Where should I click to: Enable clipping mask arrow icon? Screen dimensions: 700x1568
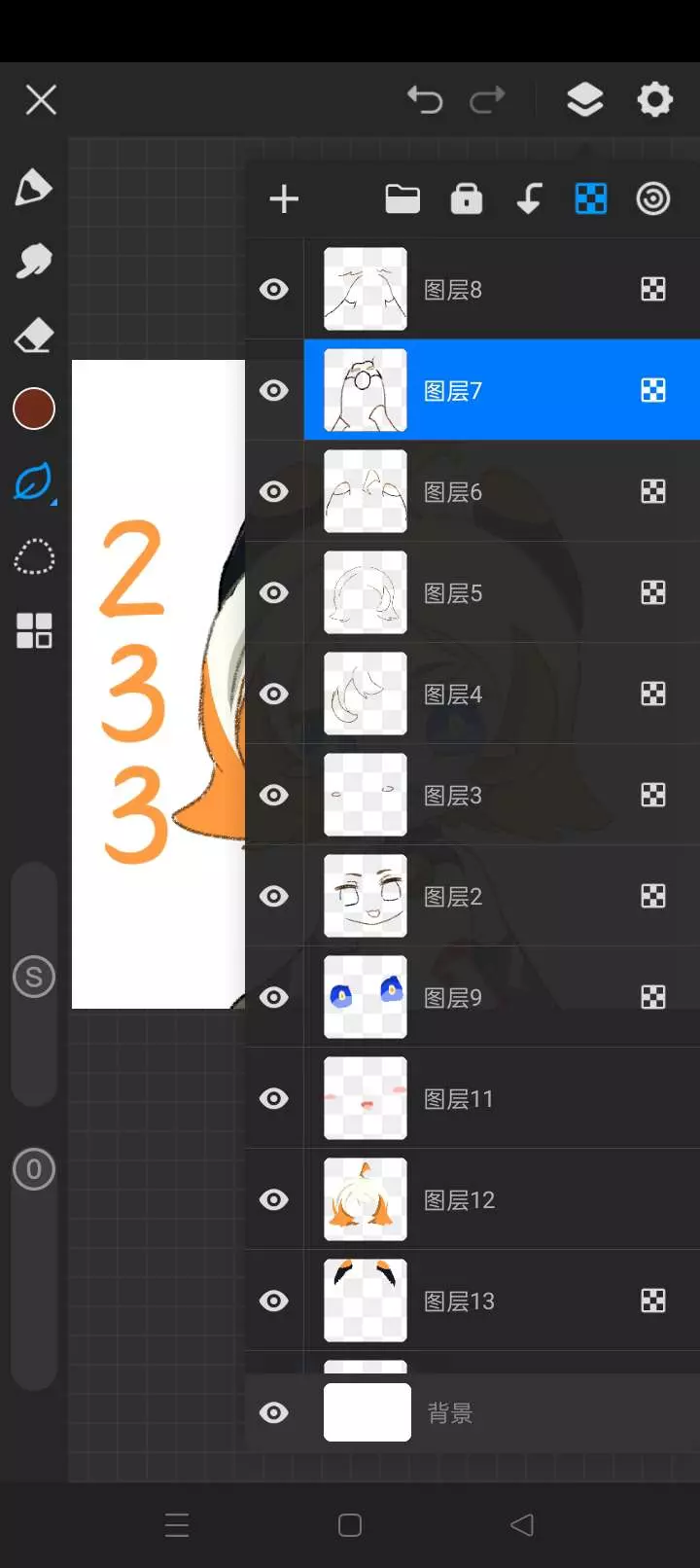[x=529, y=198]
